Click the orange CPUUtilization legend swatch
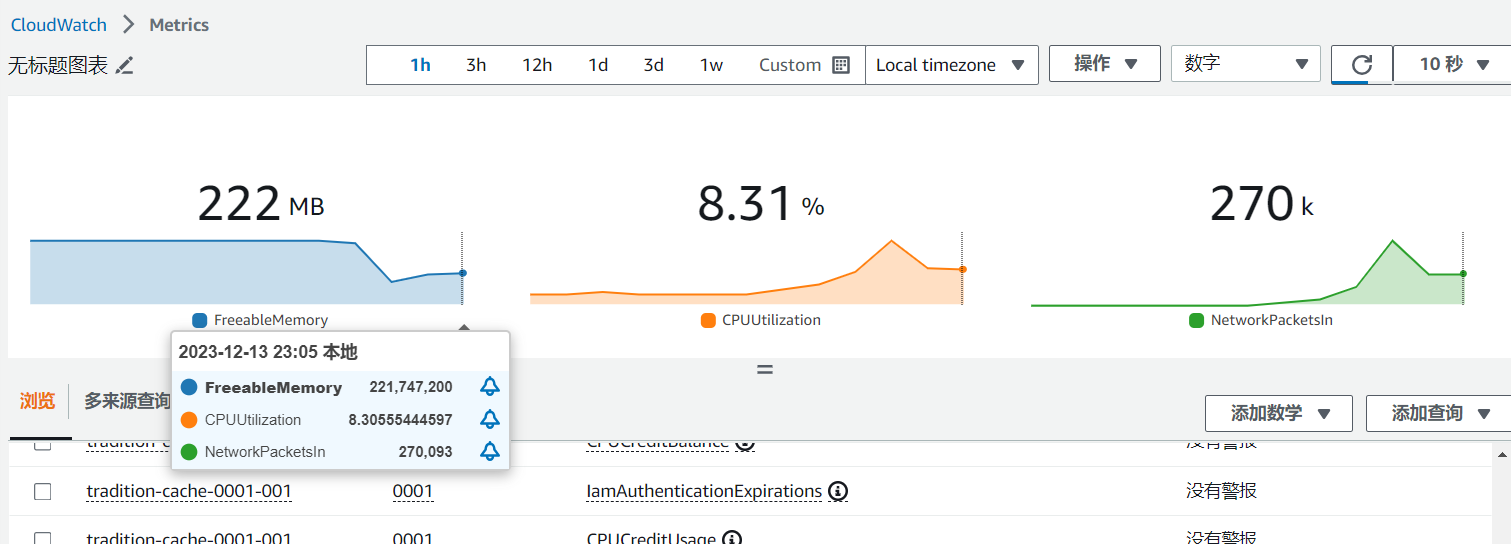 point(708,320)
